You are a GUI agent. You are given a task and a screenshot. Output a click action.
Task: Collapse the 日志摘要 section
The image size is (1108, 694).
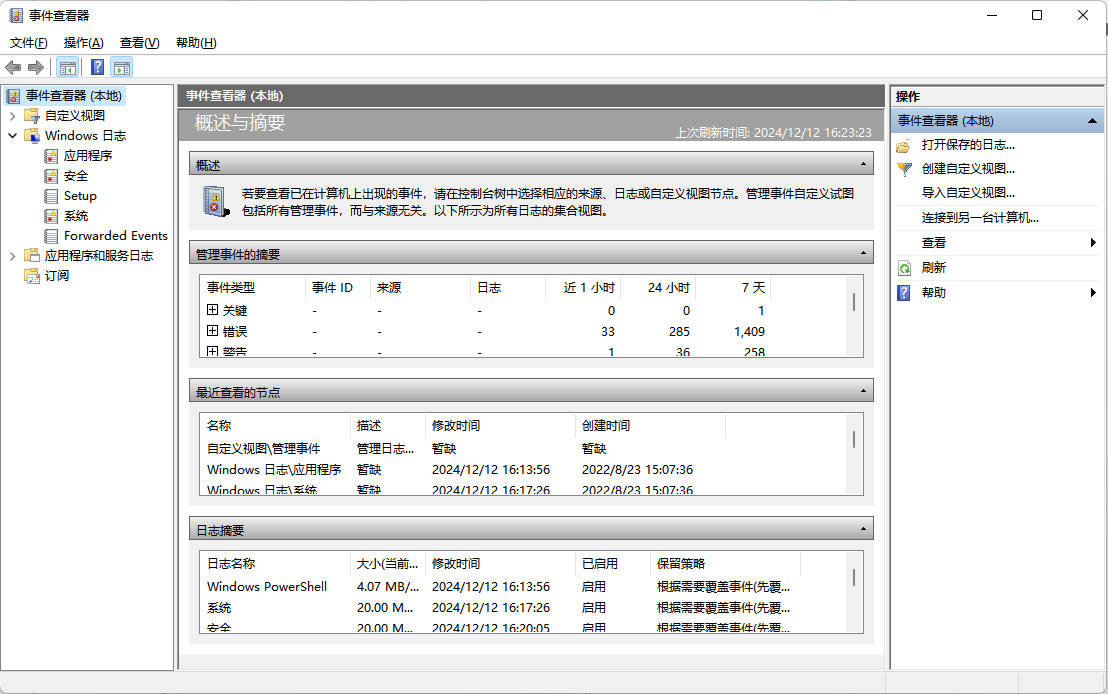click(863, 529)
